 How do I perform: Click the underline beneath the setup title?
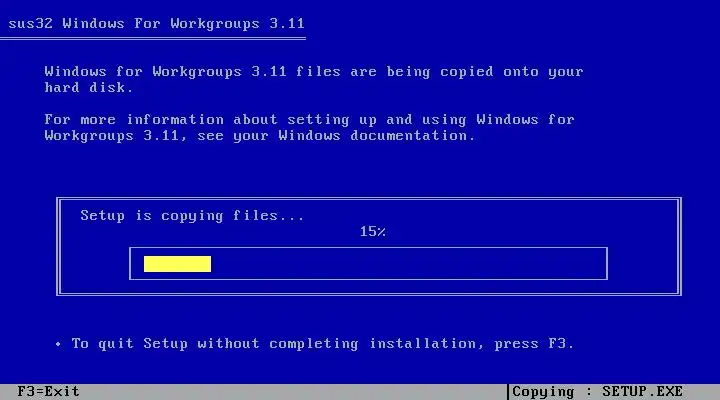point(153,39)
